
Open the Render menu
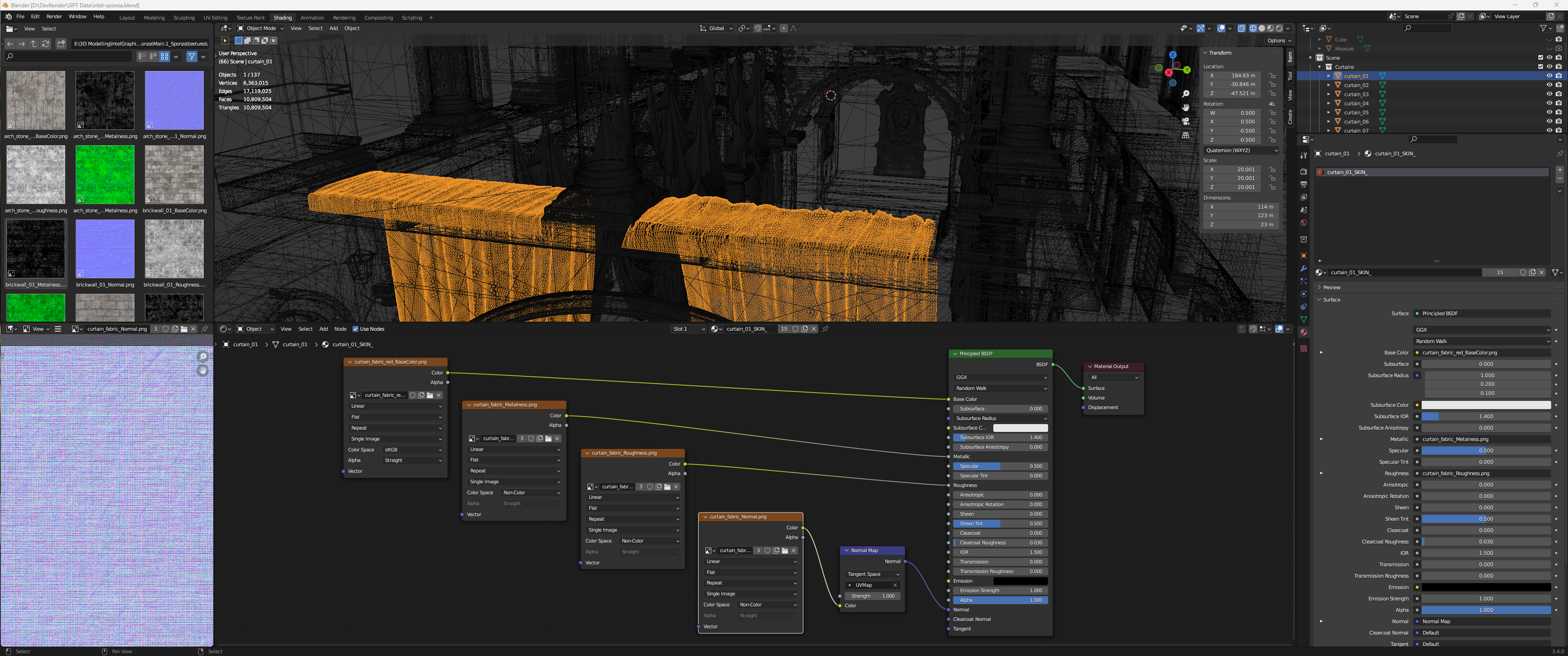pos(54,17)
